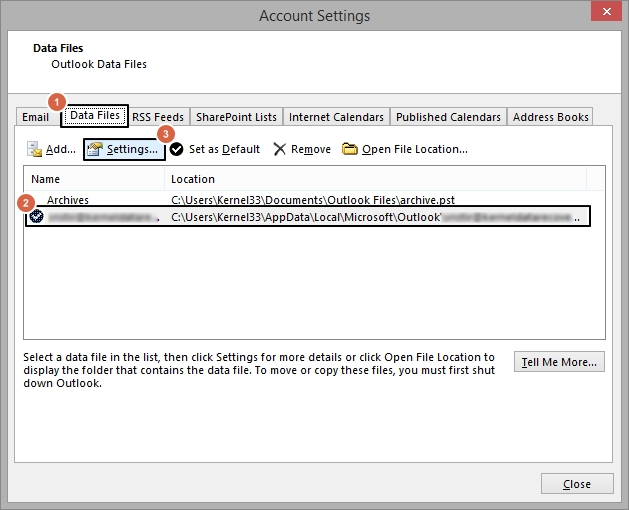This screenshot has width=629, height=510.
Task: Close the Account Settings window
Action: [607, 11]
